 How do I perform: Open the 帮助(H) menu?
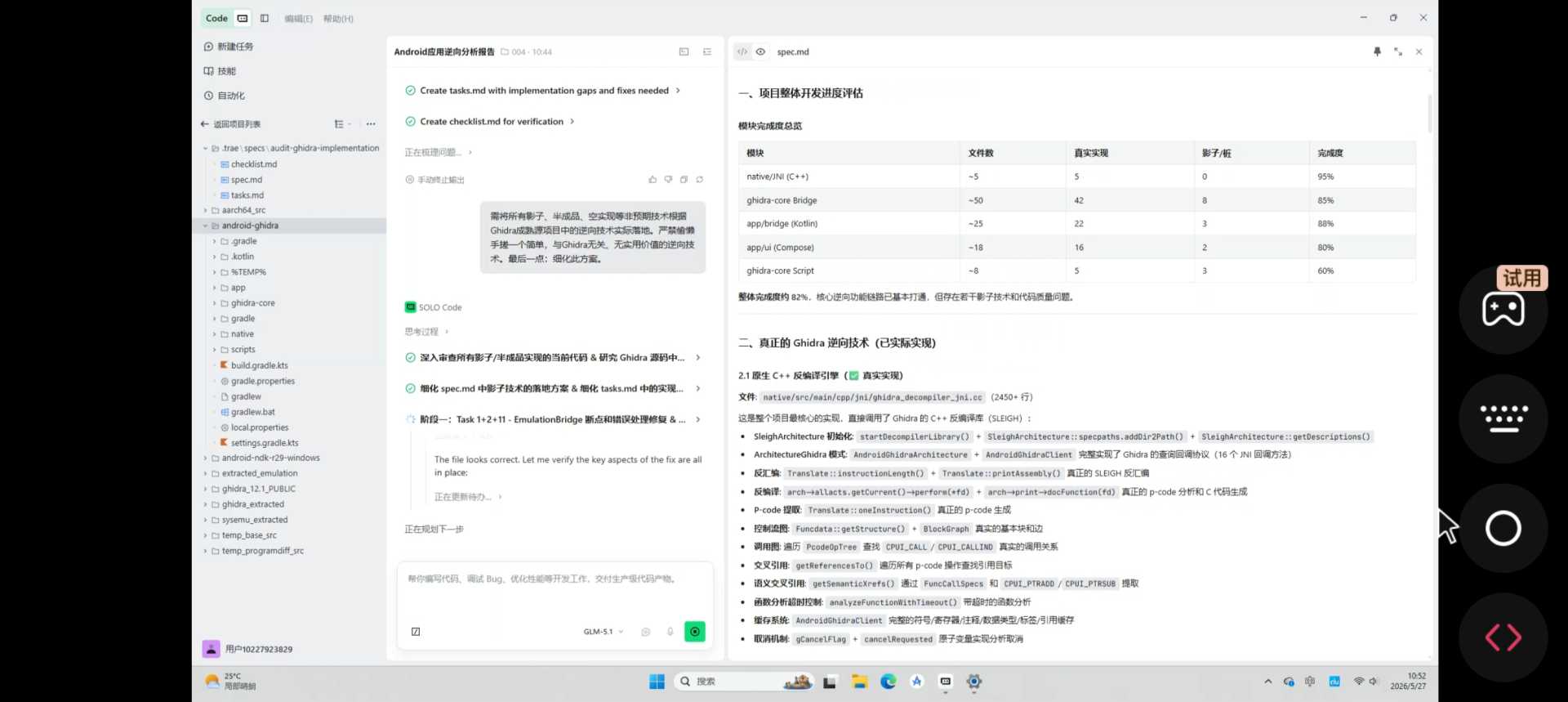(x=338, y=19)
